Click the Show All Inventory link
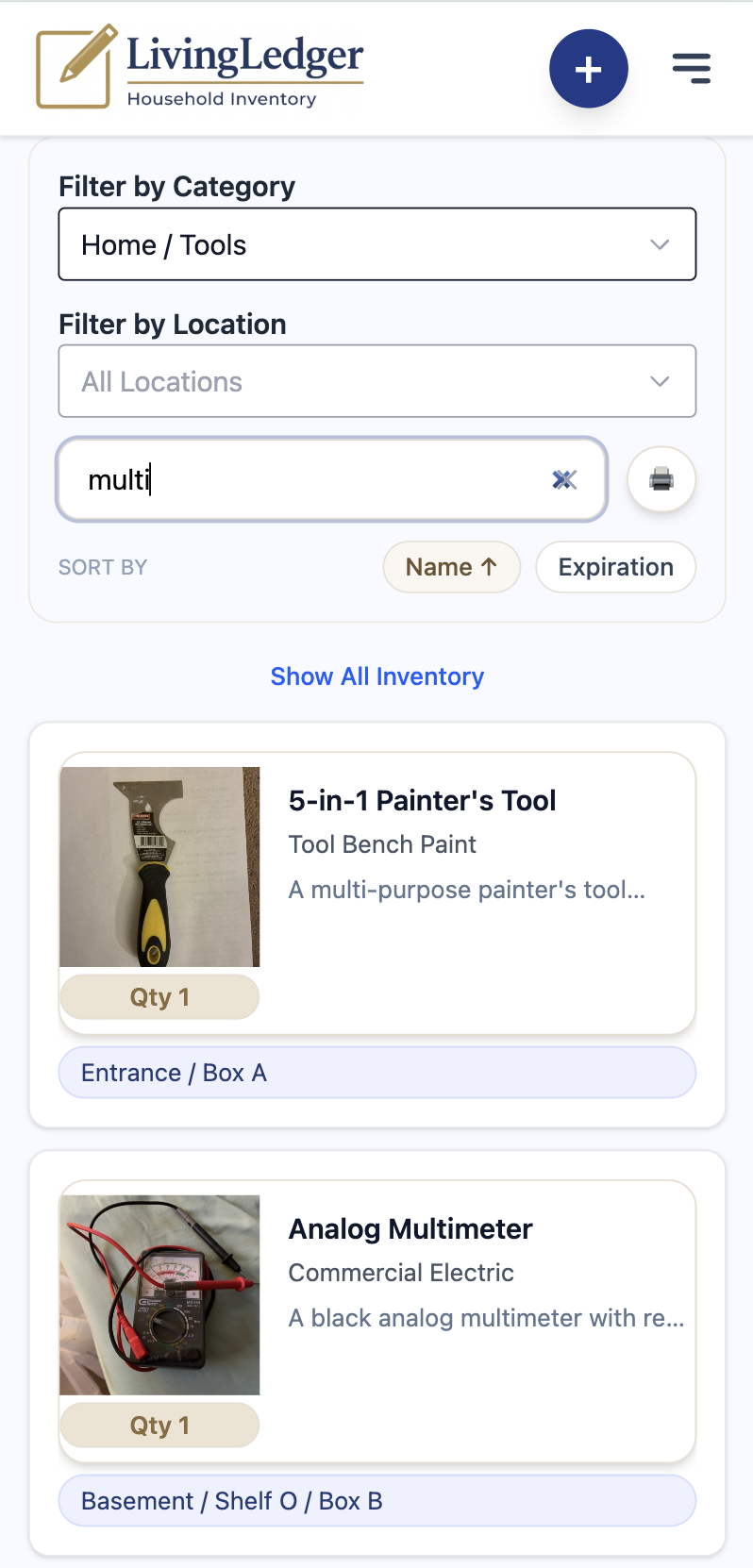Image resolution: width=753 pixels, height=1568 pixels. coord(376,676)
